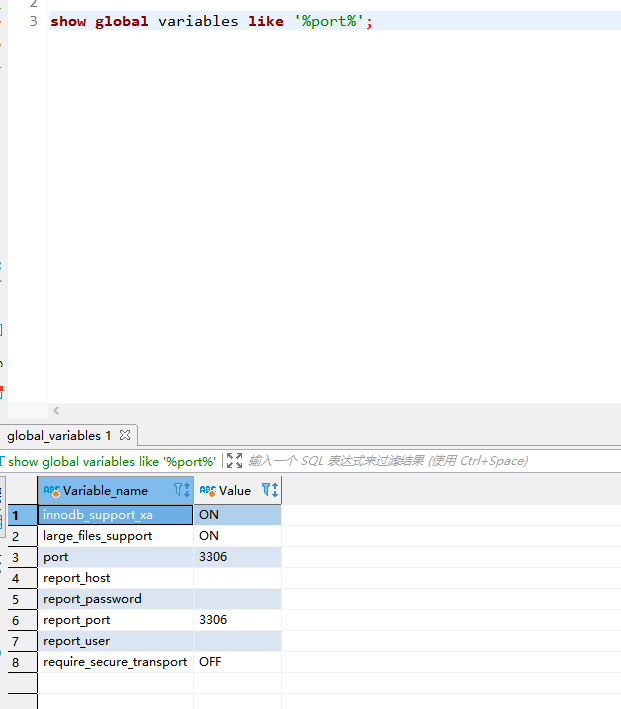This screenshot has width=621, height=709.
Task: Select the ON value for large_files_support
Action: [x=237, y=536]
